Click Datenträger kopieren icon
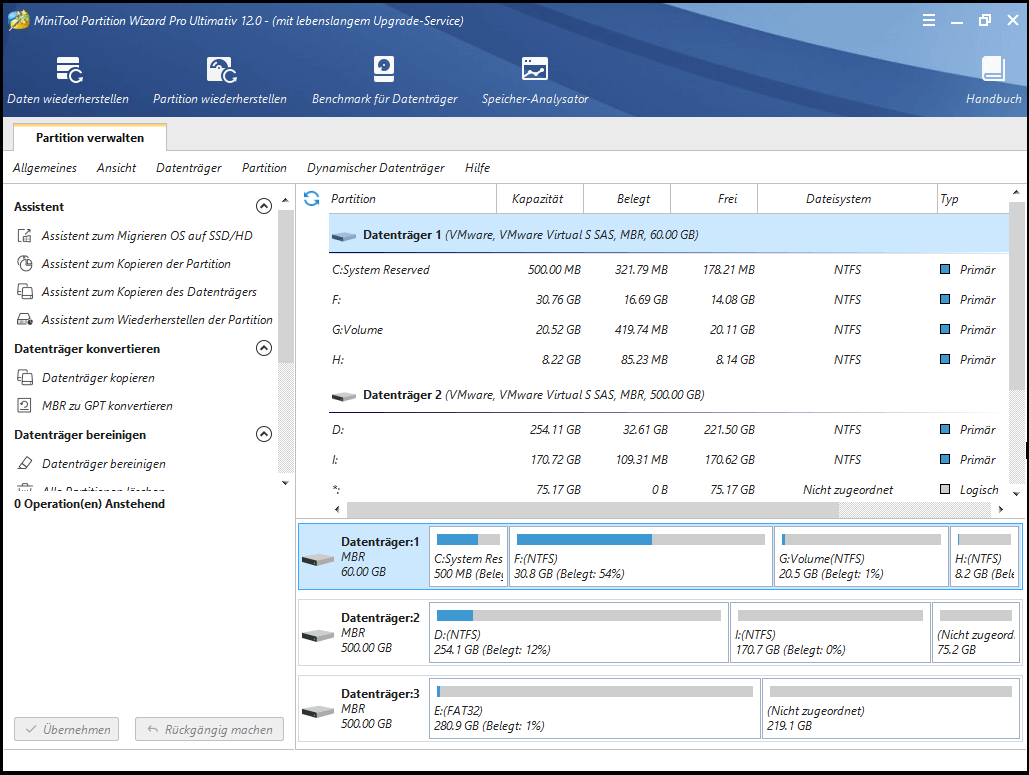Viewport: 1029px width, 775px height. tap(24, 377)
